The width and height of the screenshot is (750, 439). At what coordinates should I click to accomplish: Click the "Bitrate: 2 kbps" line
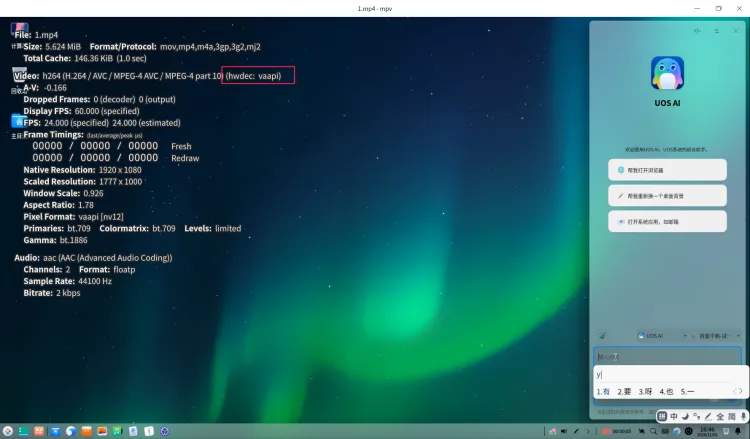tap(52, 293)
